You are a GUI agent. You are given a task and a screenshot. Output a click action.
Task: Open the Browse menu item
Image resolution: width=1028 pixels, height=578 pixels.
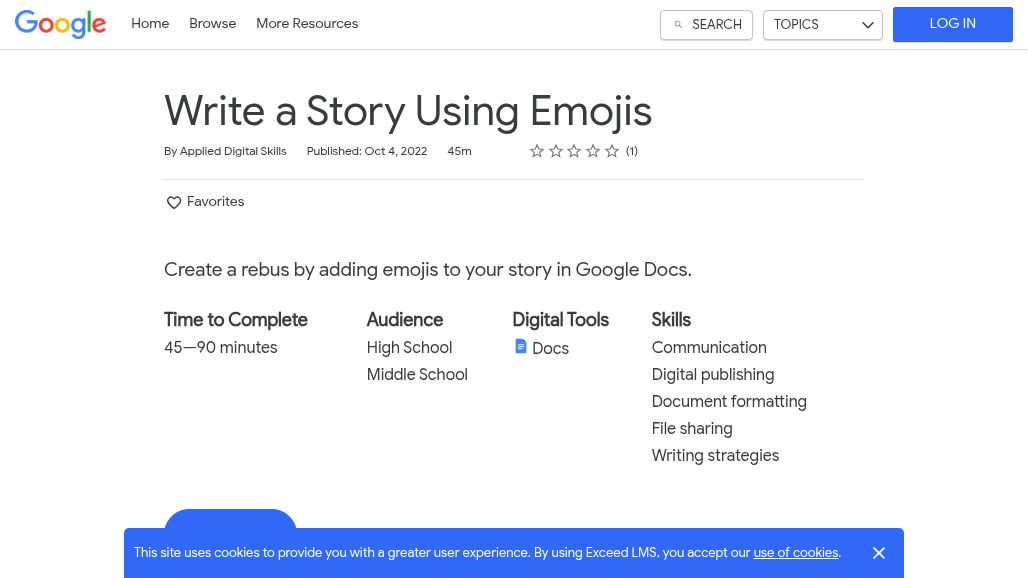click(212, 24)
